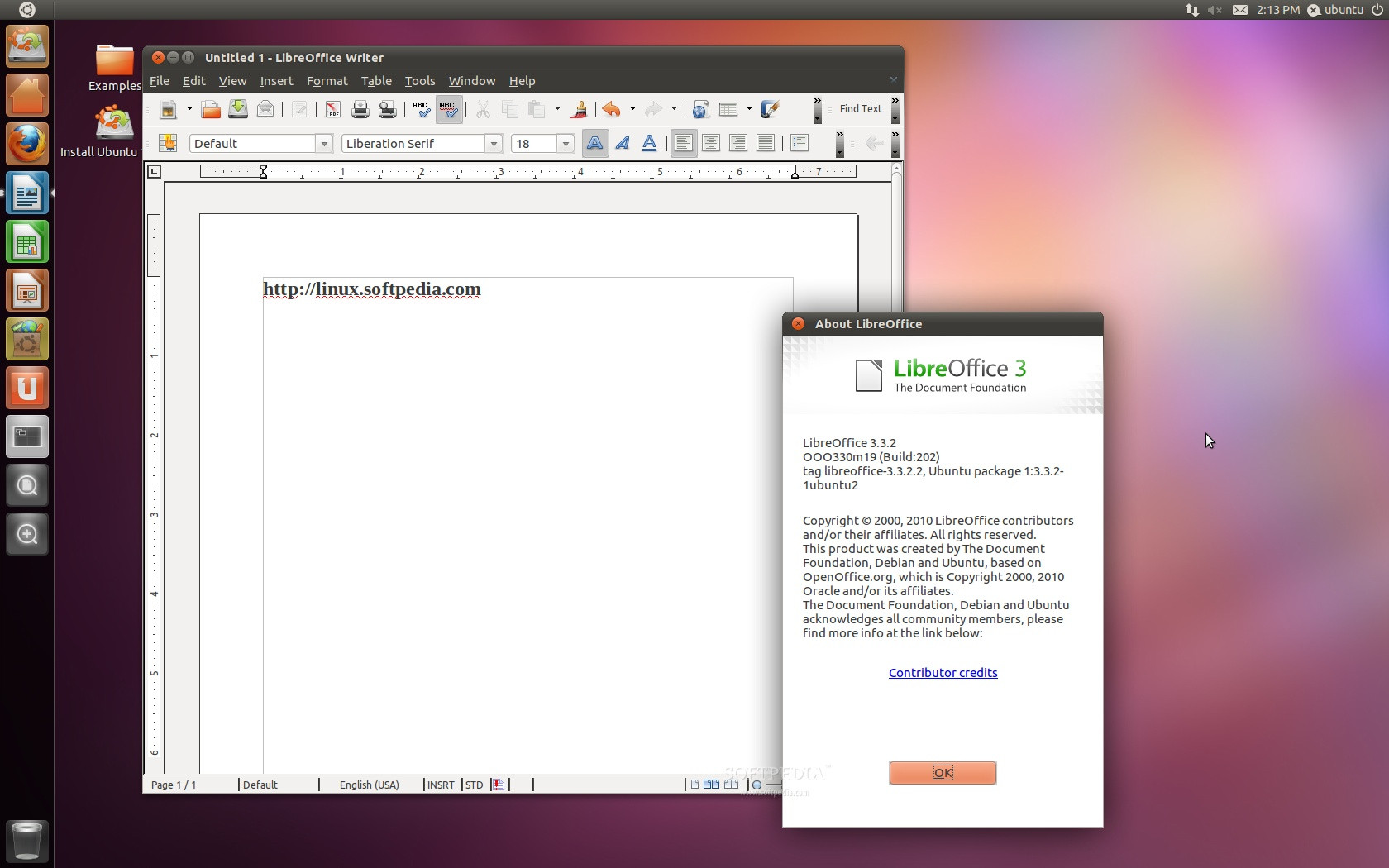This screenshot has width=1389, height=868.
Task: Open Ubuntu Software Center launcher icon
Action: [27, 340]
